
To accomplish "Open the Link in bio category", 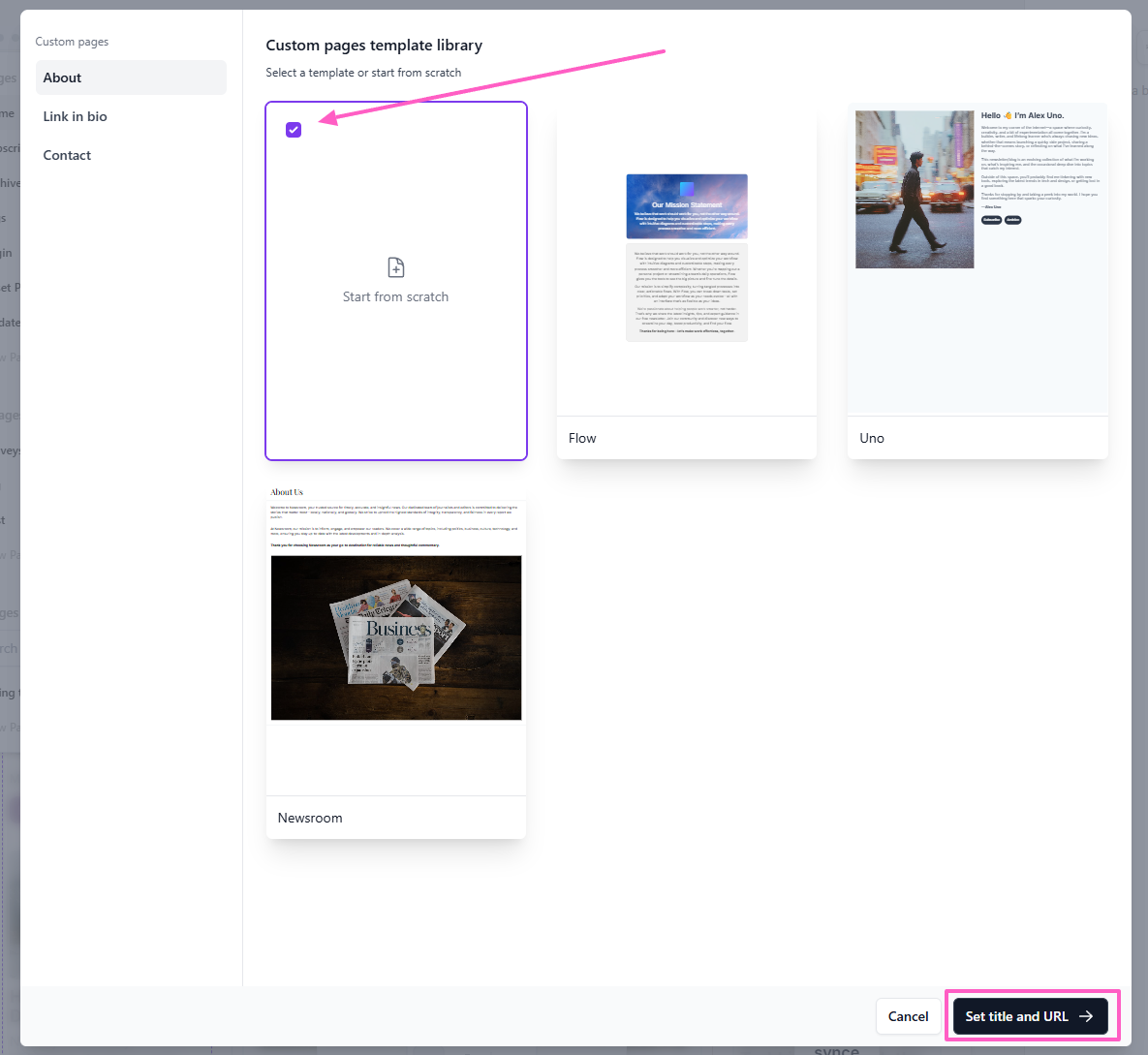I will point(76,116).
